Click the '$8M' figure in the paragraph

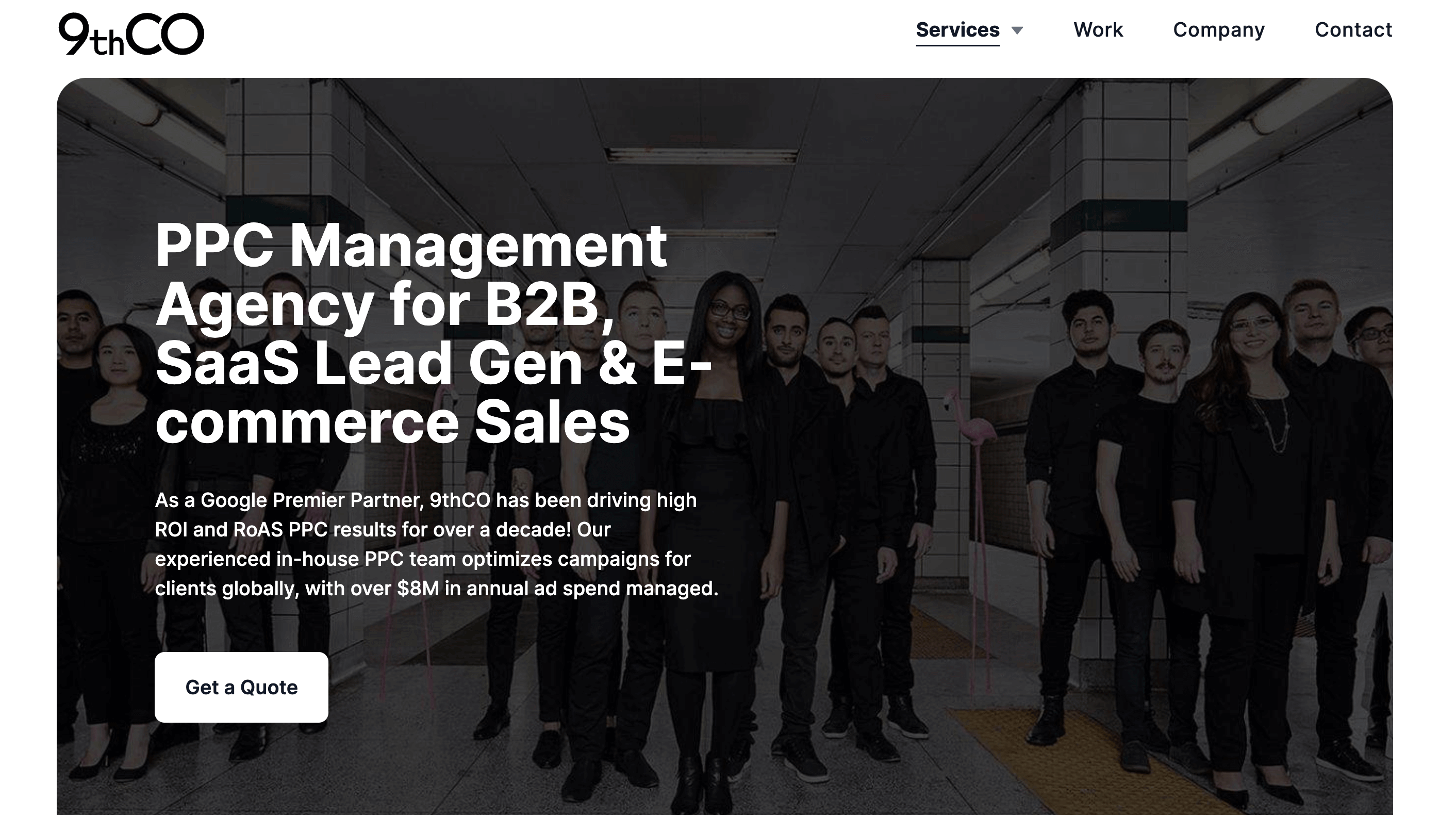click(418, 588)
